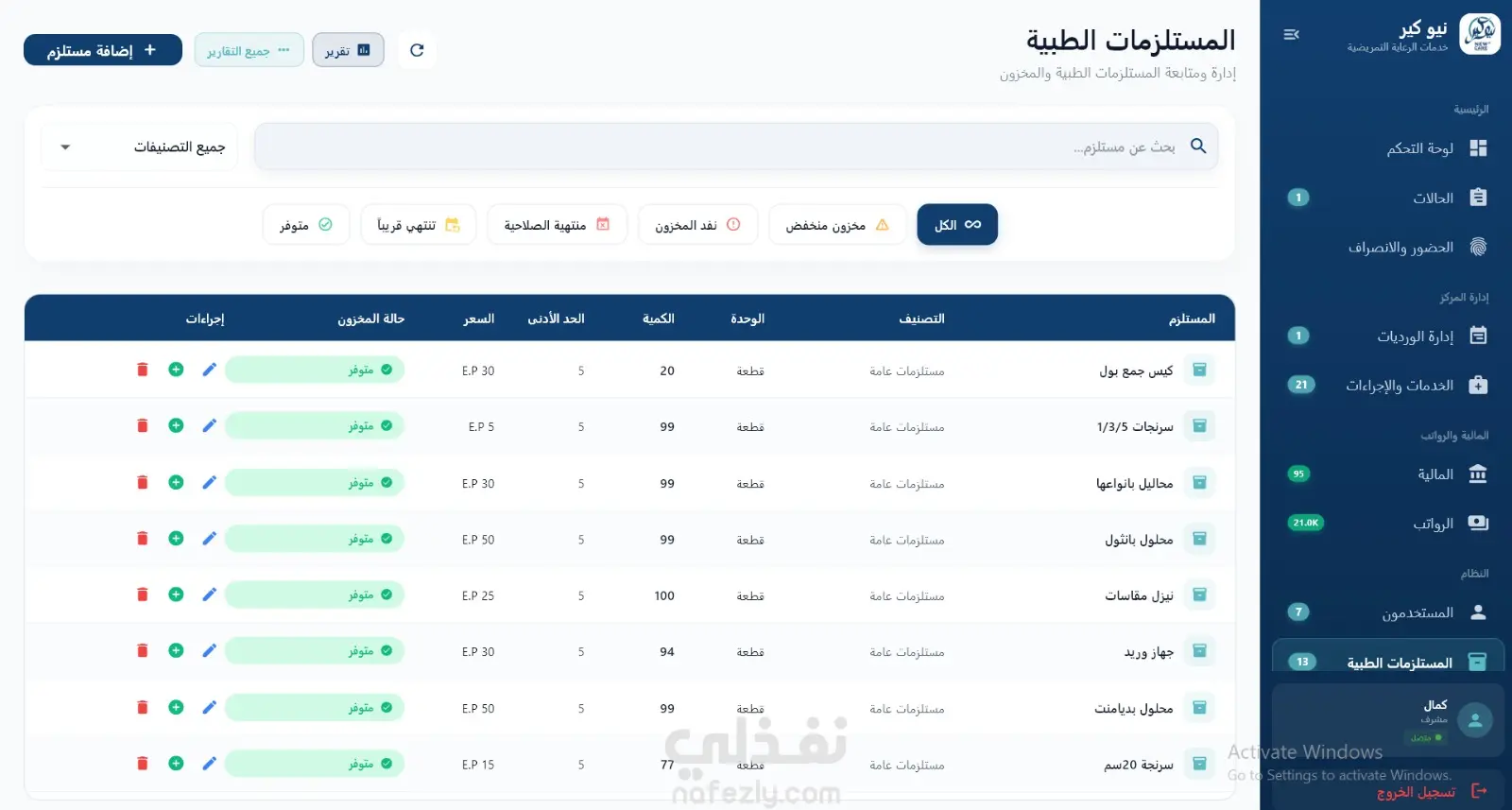Edit the نيزل مقاسات row
This screenshot has width=1512, height=810.
tap(209, 595)
